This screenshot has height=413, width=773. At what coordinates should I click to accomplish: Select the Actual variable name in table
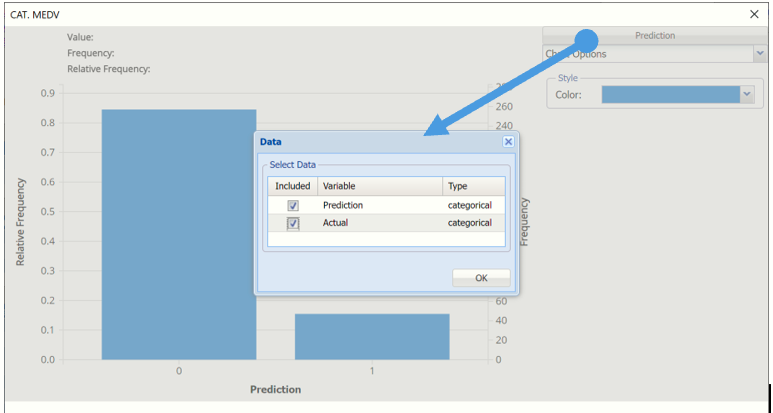click(336, 223)
